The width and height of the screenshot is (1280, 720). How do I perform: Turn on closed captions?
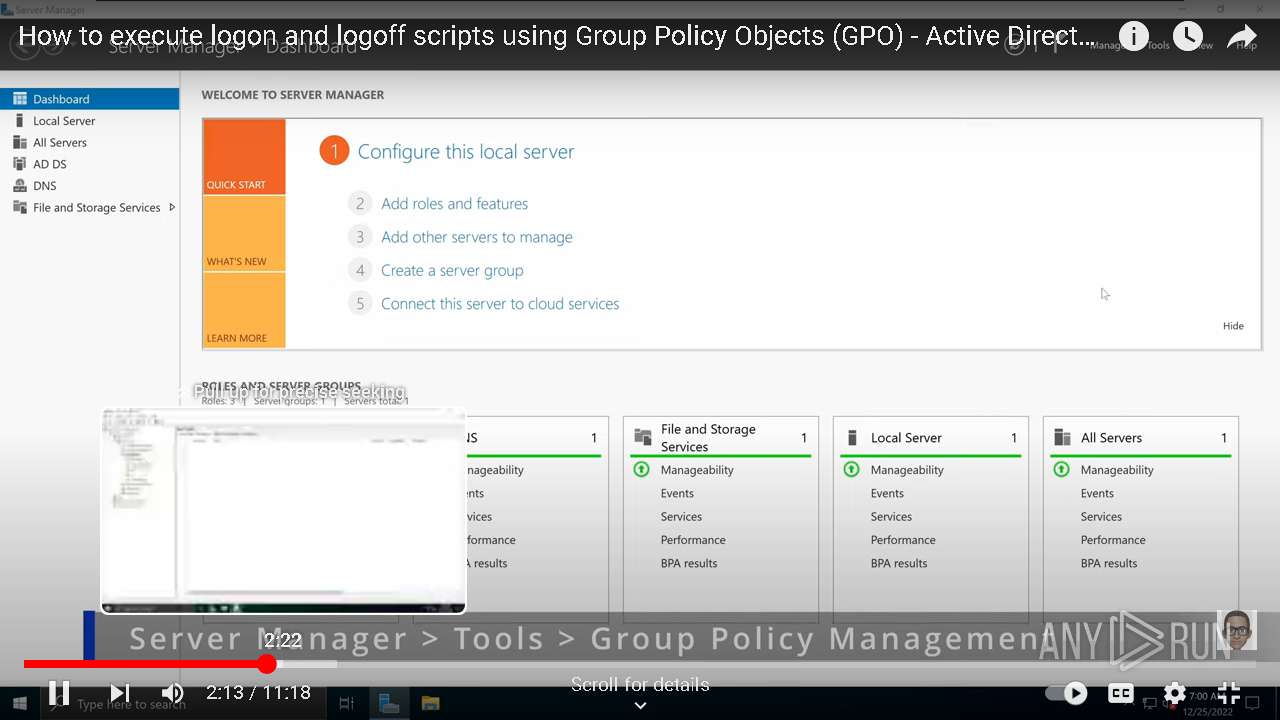[x=1121, y=692]
